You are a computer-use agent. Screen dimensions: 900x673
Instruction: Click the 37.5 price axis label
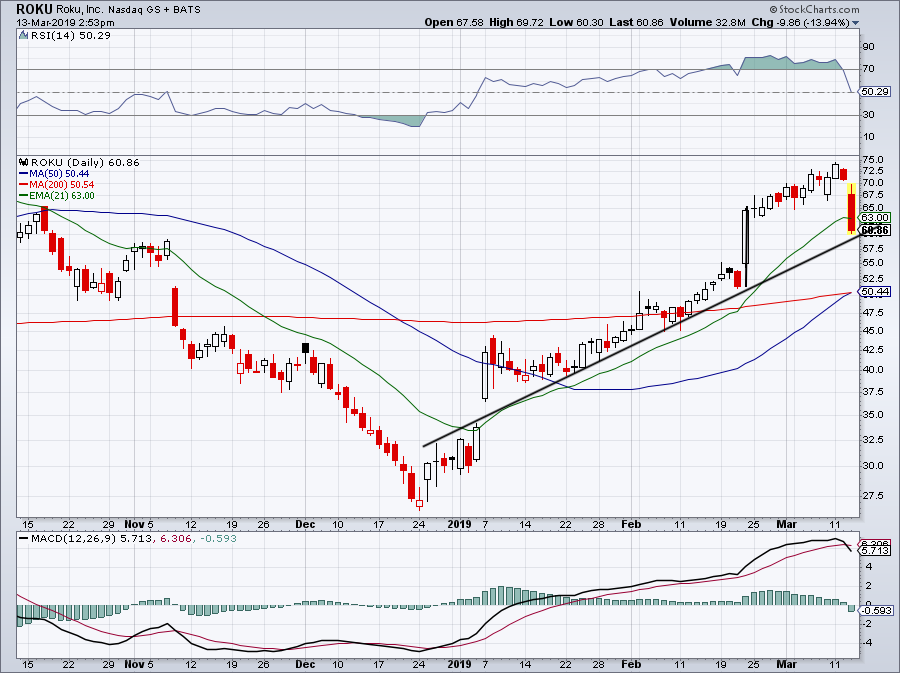point(872,391)
